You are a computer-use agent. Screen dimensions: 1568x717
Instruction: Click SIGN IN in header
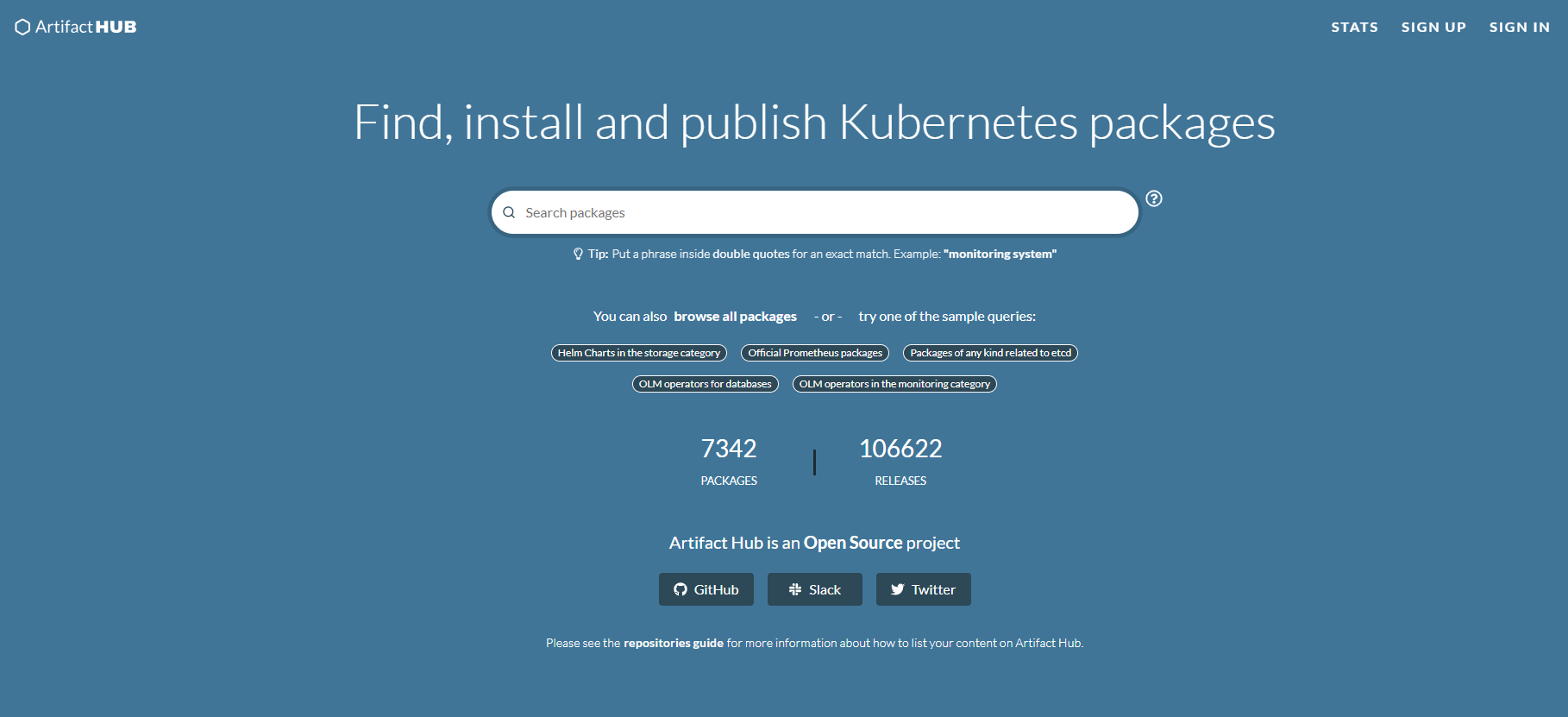coord(1519,28)
